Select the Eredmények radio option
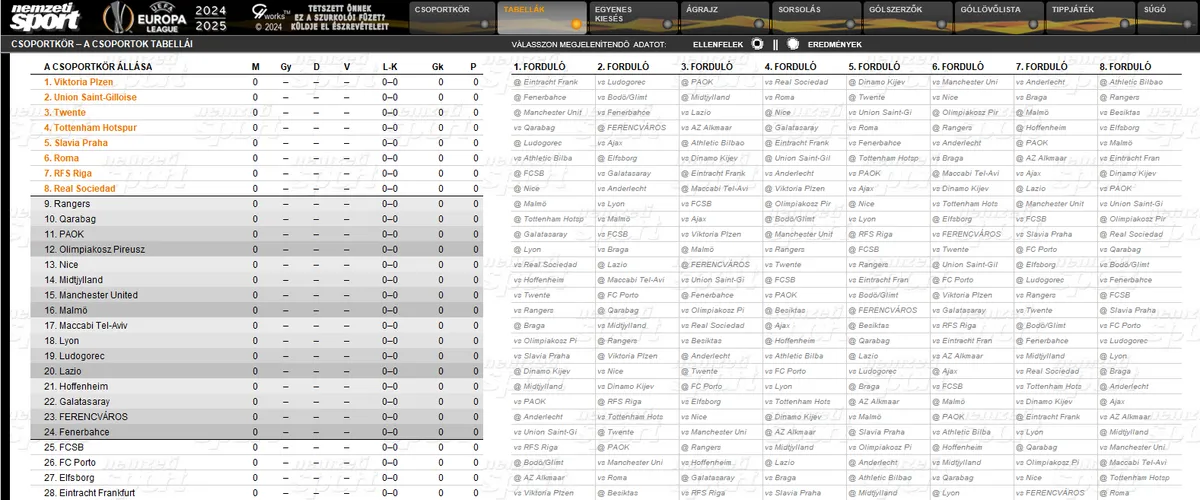1200x500 pixels. click(x=793, y=44)
